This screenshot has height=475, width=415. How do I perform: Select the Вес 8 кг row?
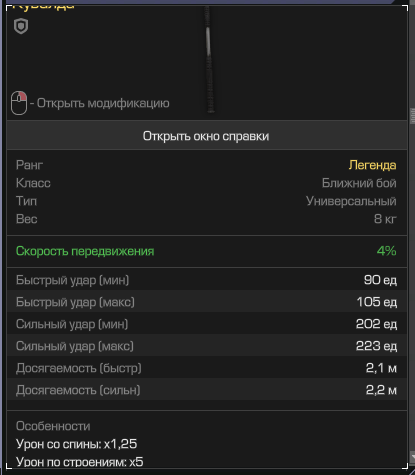click(x=206, y=219)
